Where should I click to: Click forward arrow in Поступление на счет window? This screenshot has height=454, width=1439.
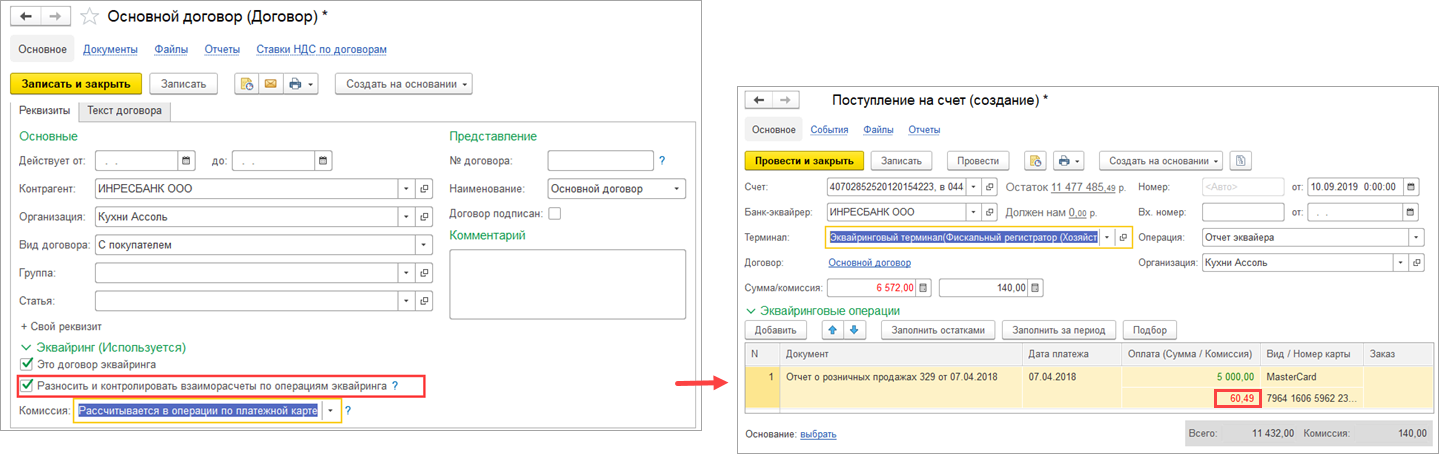(787, 100)
